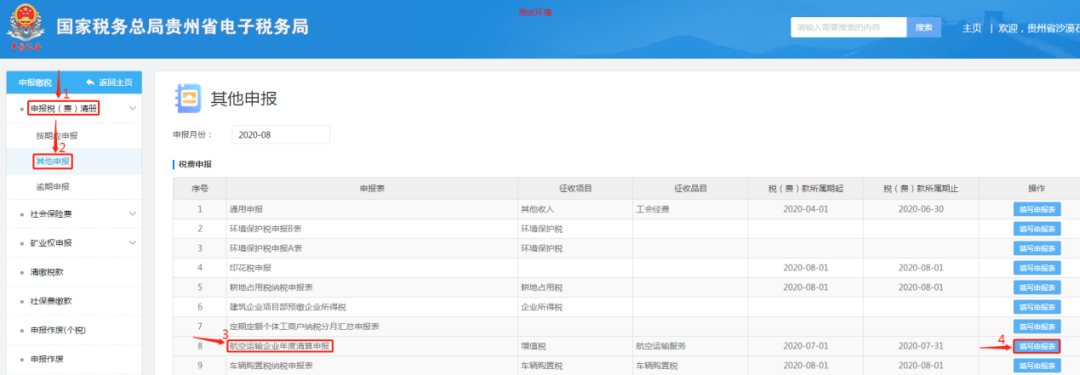Viewport: 1080px width, 375px height.
Task: Click the 国家税务总局贵州省电子税务局 site title
Action: [x=182, y=27]
